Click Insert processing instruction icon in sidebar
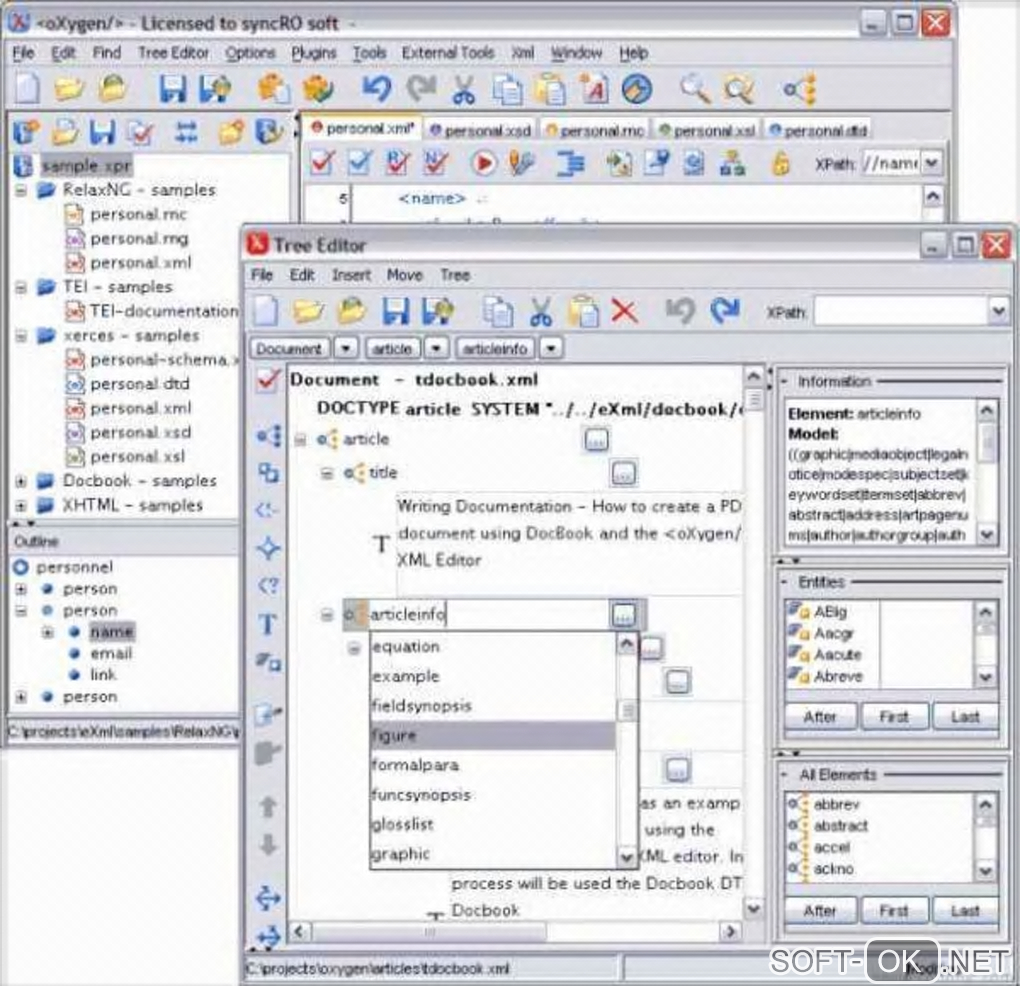 tap(267, 585)
